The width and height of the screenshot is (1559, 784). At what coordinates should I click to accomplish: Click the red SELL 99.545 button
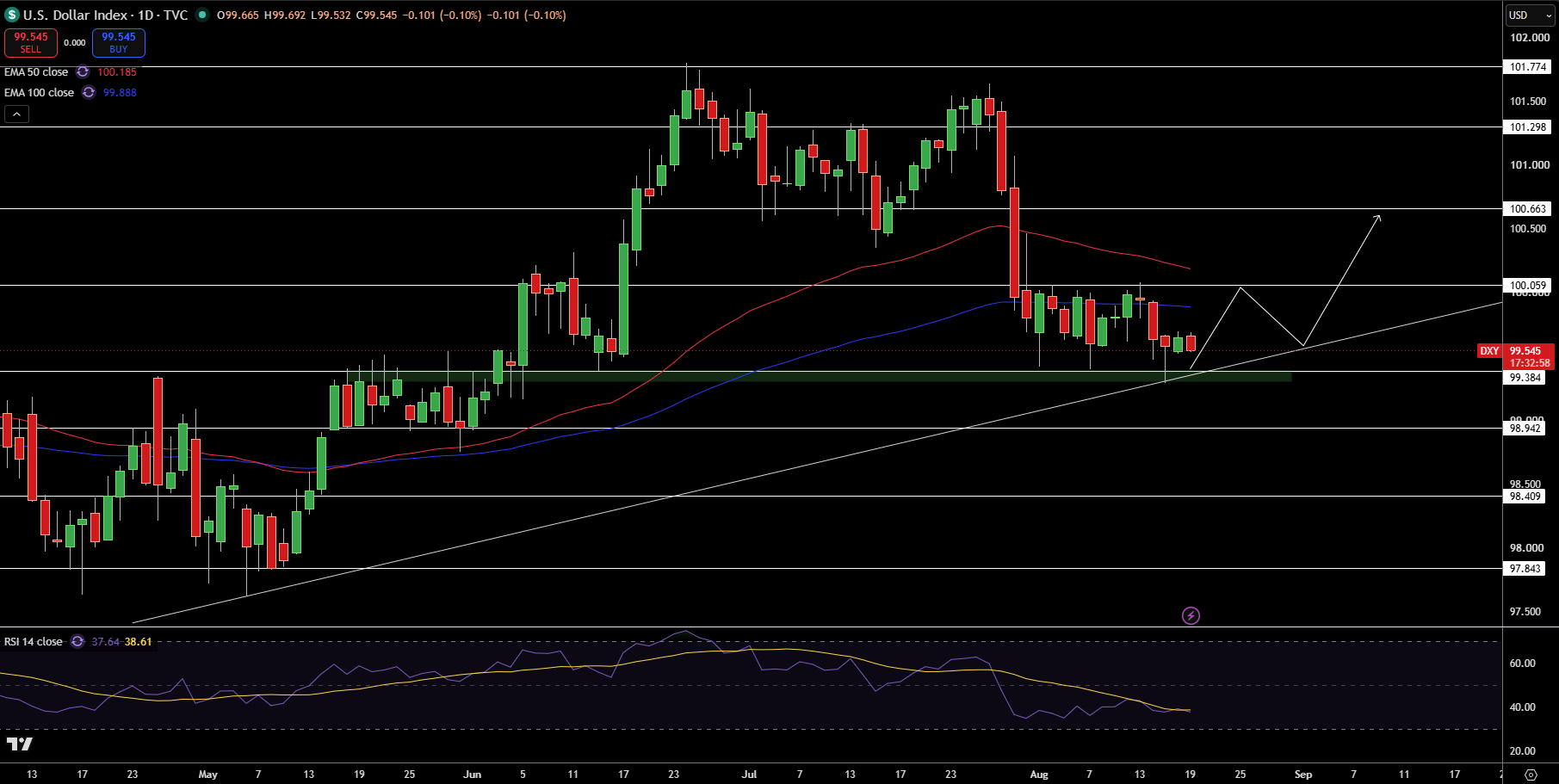[31, 43]
